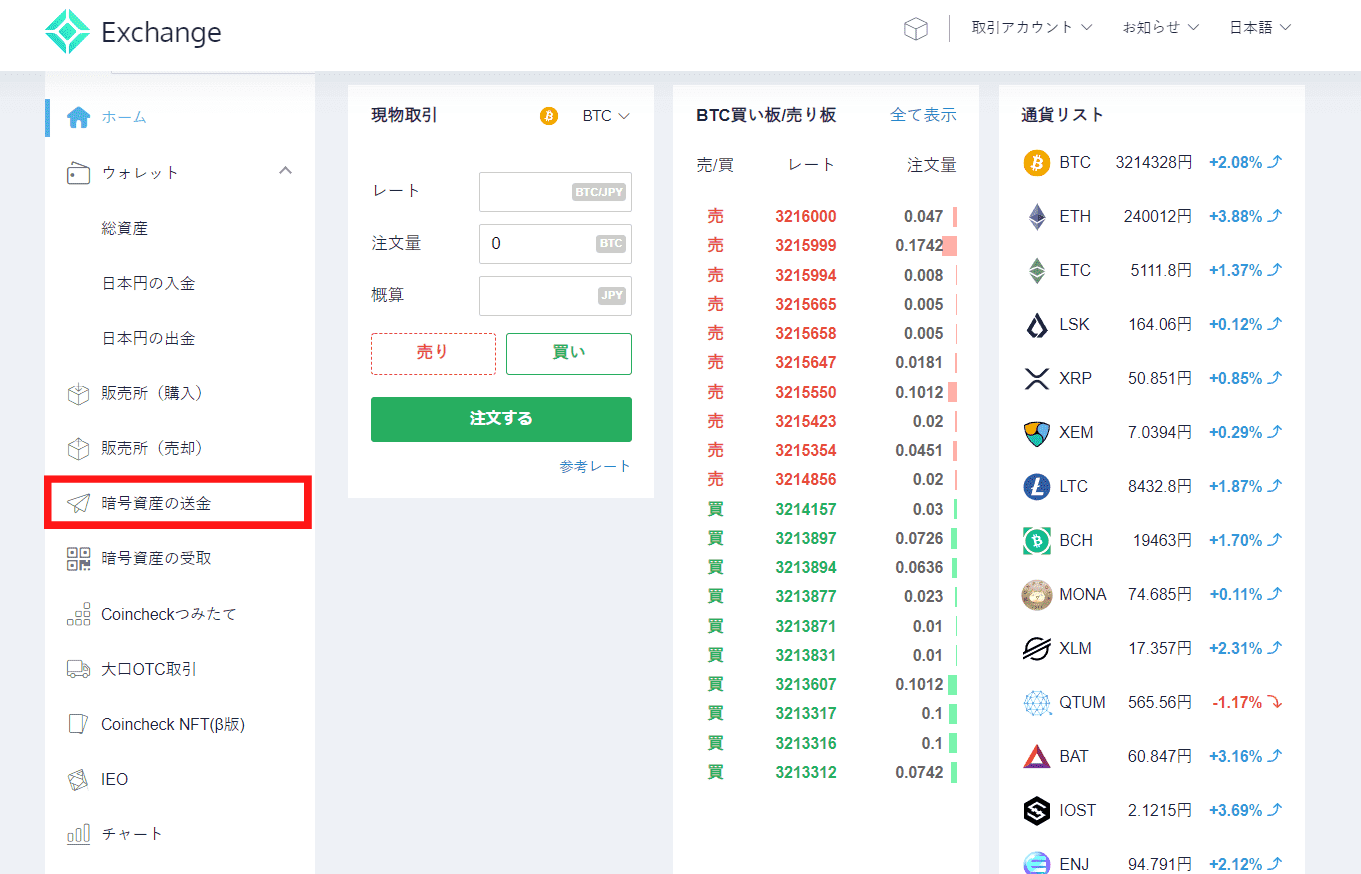
Task: Click the 全て表示 link
Action: [923, 115]
